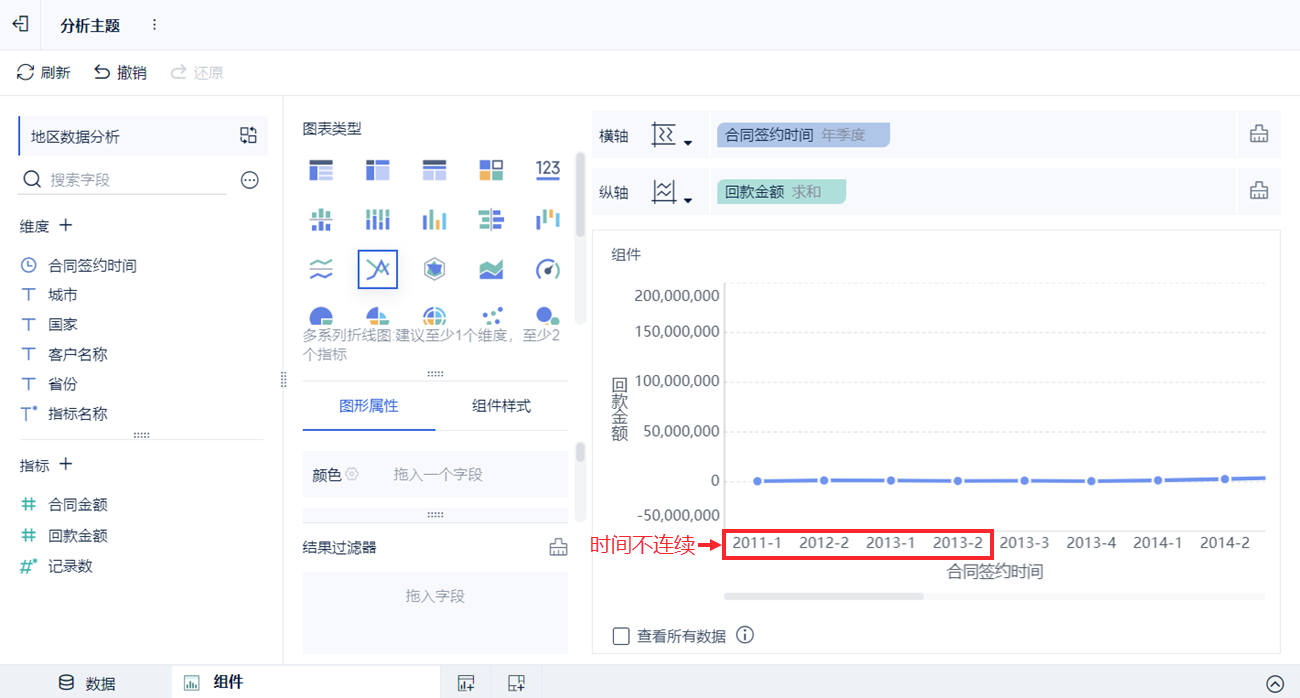Choose the gauge dashboard chart type
The height and width of the screenshot is (698, 1300).
tap(548, 269)
